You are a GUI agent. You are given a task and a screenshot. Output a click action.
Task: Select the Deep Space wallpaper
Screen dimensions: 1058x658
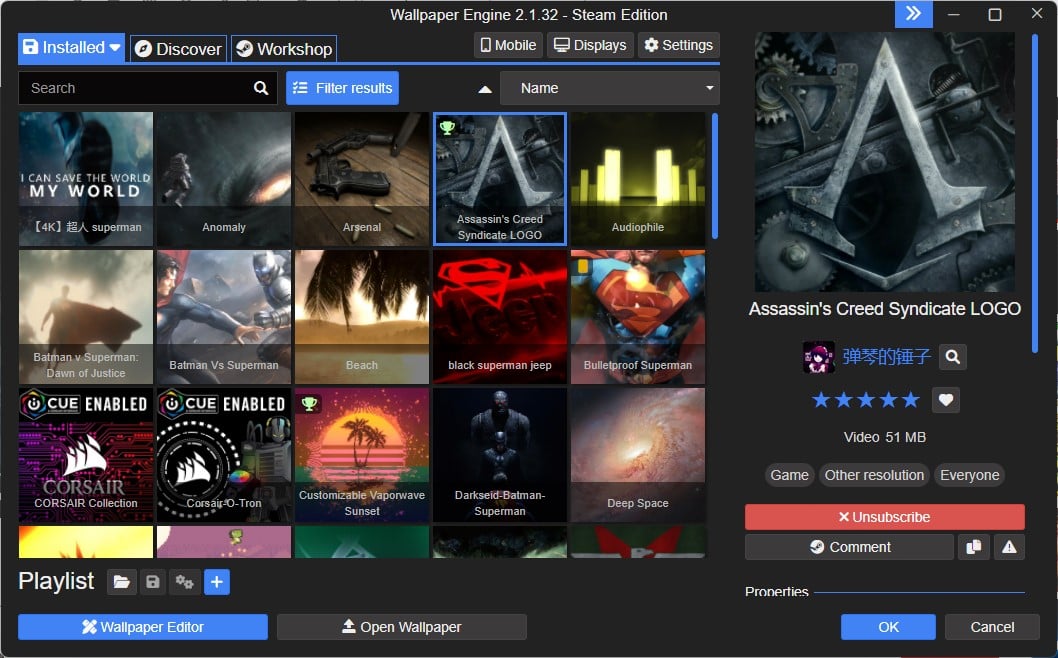(638, 455)
